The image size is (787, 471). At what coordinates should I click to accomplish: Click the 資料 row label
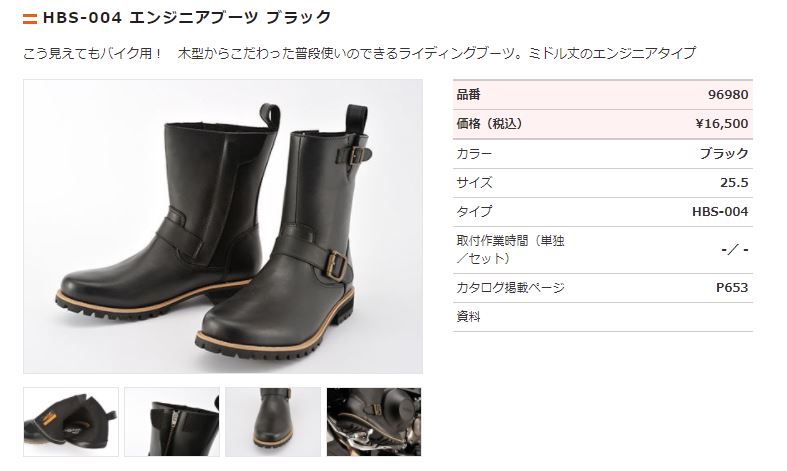[468, 317]
